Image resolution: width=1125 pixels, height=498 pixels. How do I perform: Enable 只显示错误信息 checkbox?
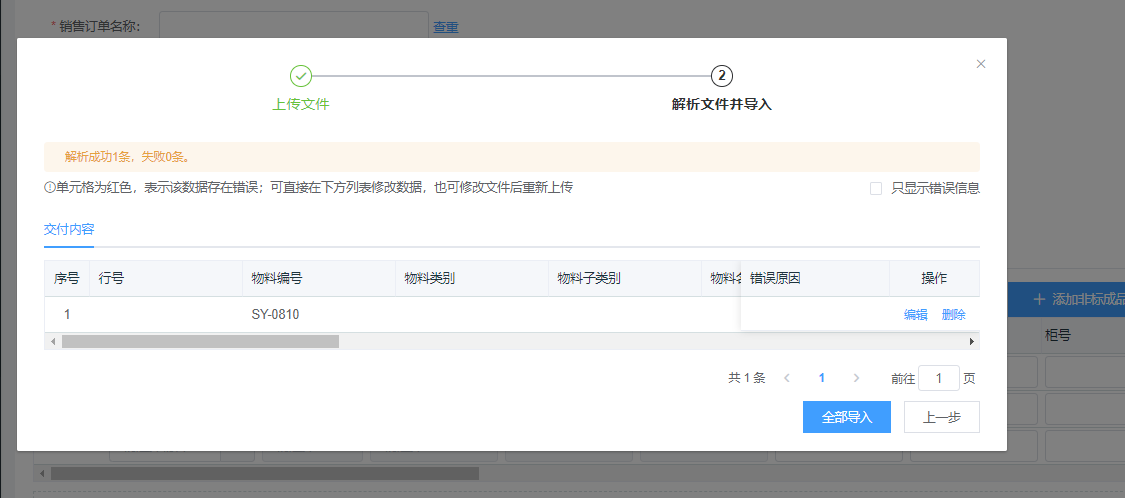(x=876, y=188)
